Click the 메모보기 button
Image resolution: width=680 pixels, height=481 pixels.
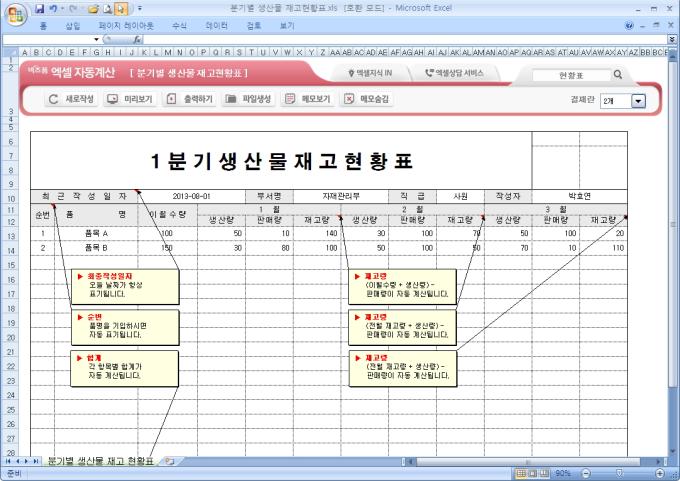click(307, 99)
